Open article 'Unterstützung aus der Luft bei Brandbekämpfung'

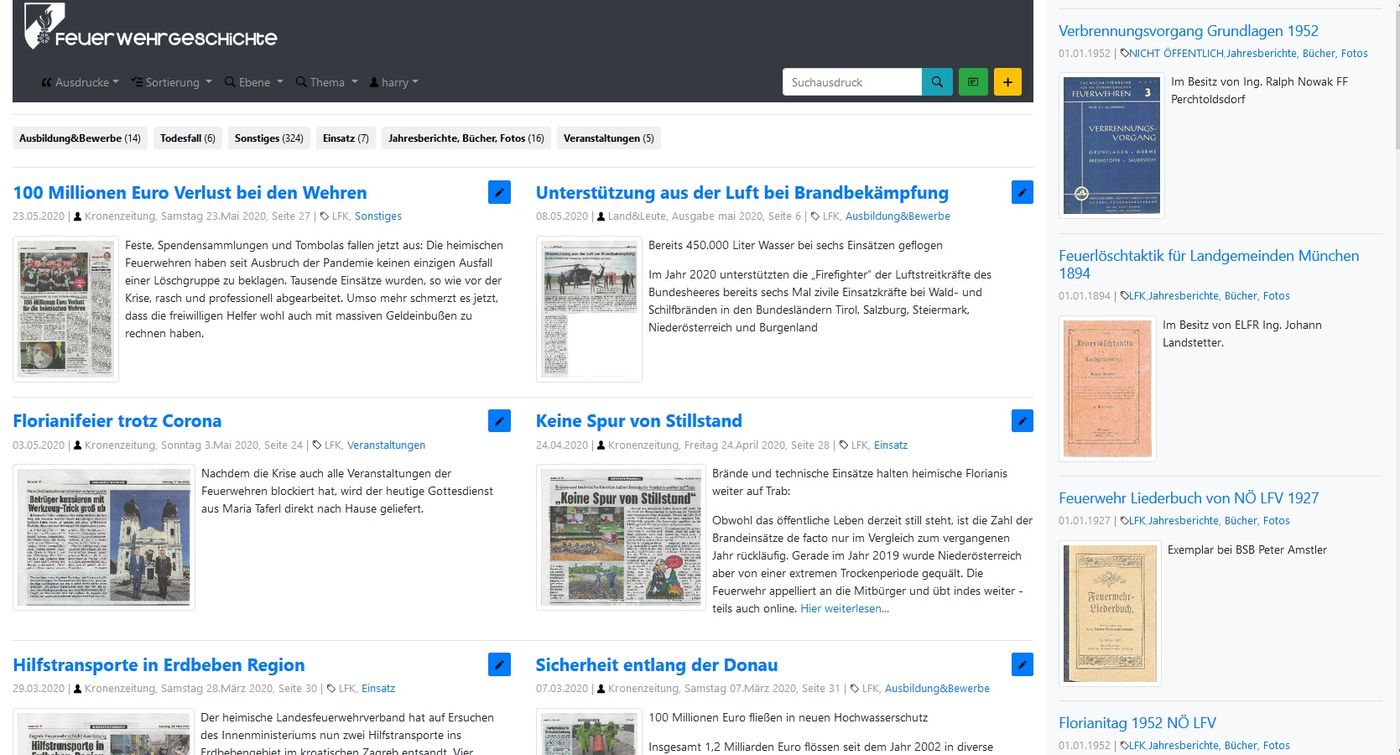click(742, 193)
